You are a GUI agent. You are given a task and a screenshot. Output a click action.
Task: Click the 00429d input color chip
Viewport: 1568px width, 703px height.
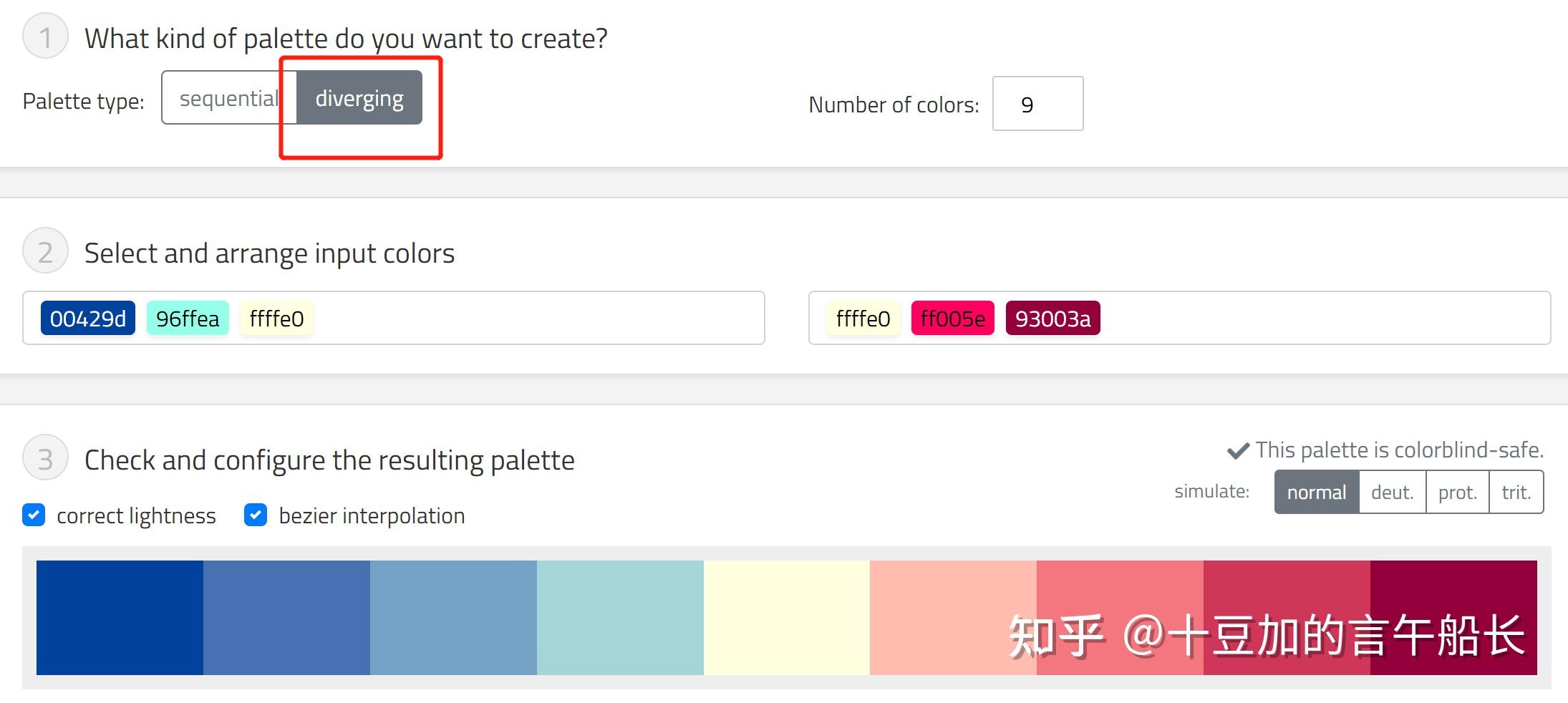pyautogui.click(x=88, y=319)
